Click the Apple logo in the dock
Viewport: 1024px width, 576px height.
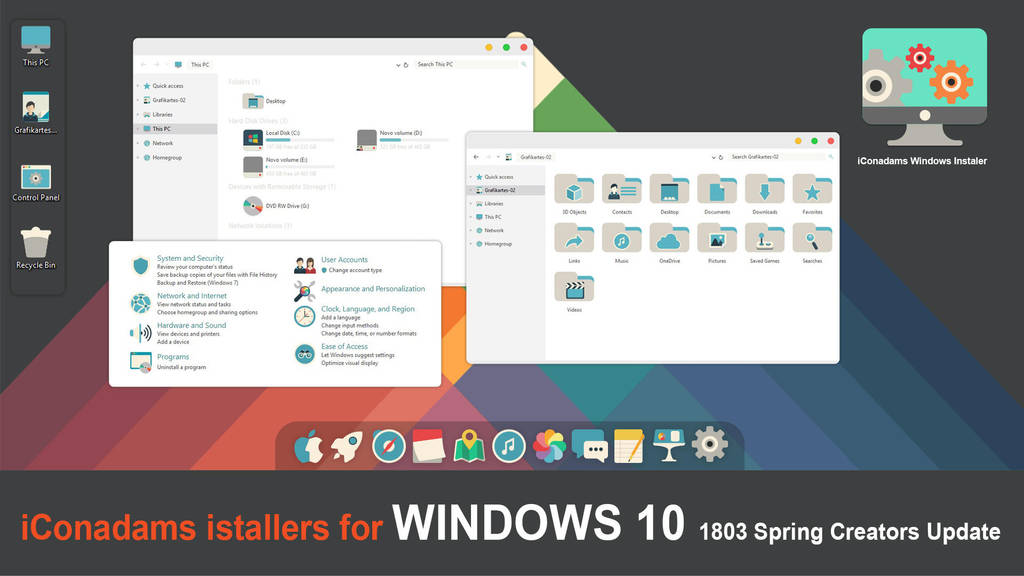[x=308, y=447]
